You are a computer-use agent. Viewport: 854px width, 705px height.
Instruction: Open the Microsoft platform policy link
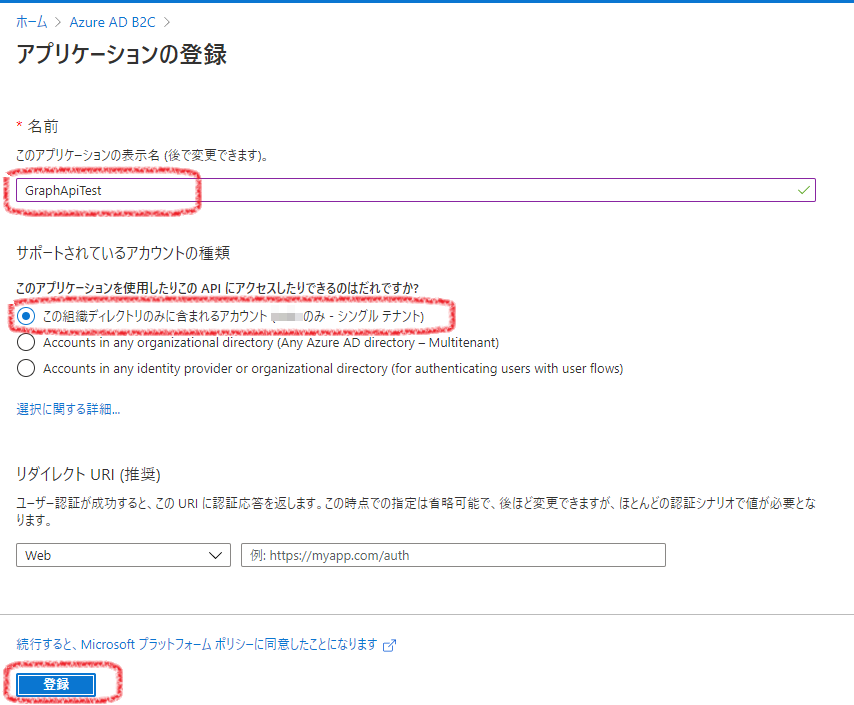pyautogui.click(x=197, y=645)
